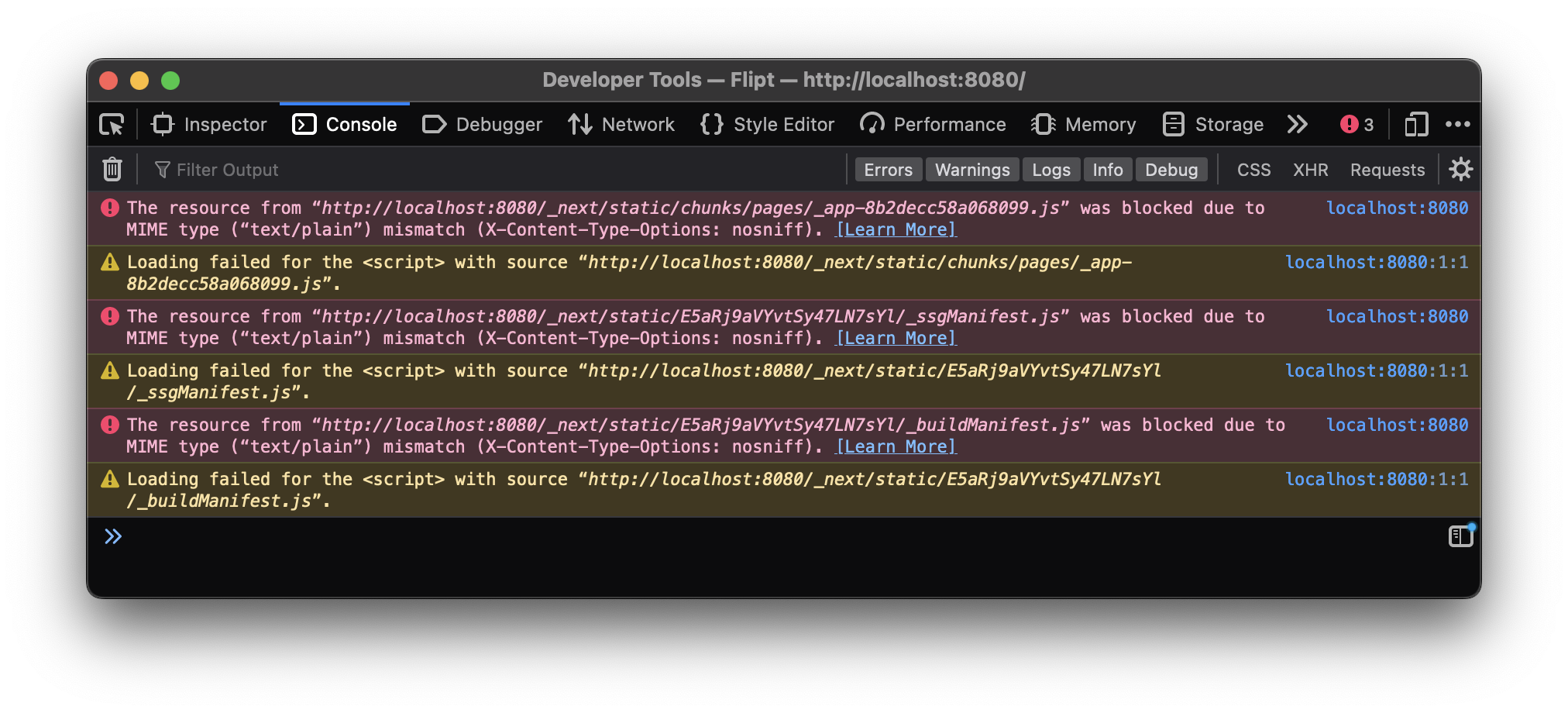1568x713 pixels.
Task: Open the Storage tab
Action: pyautogui.click(x=1213, y=125)
